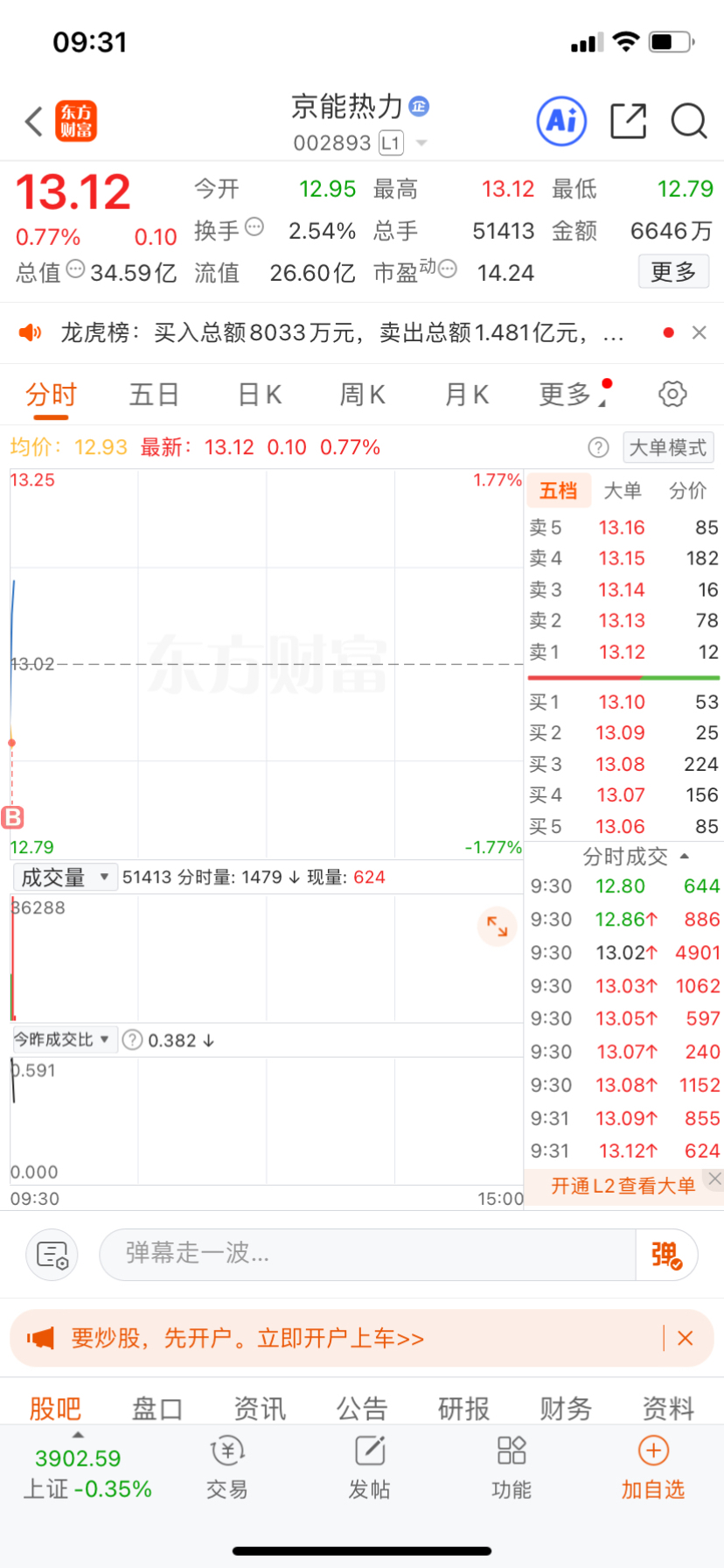Screen dimensions: 724x1568
Task: Tap the 弹幕走一波 input field
Action: point(367,1255)
